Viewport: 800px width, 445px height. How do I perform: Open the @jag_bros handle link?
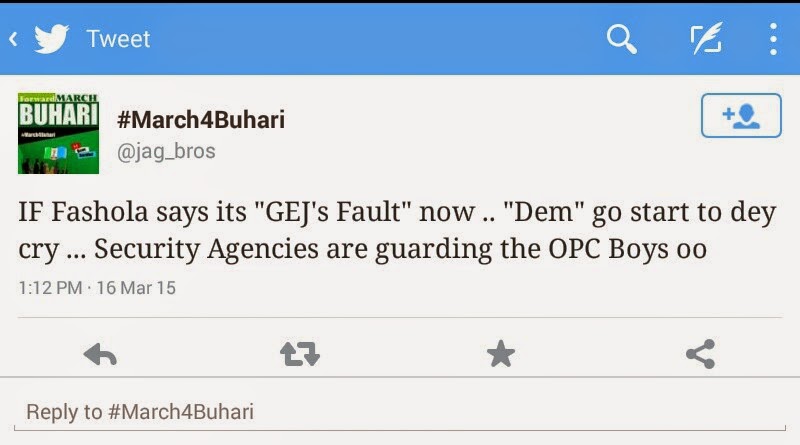(166, 151)
